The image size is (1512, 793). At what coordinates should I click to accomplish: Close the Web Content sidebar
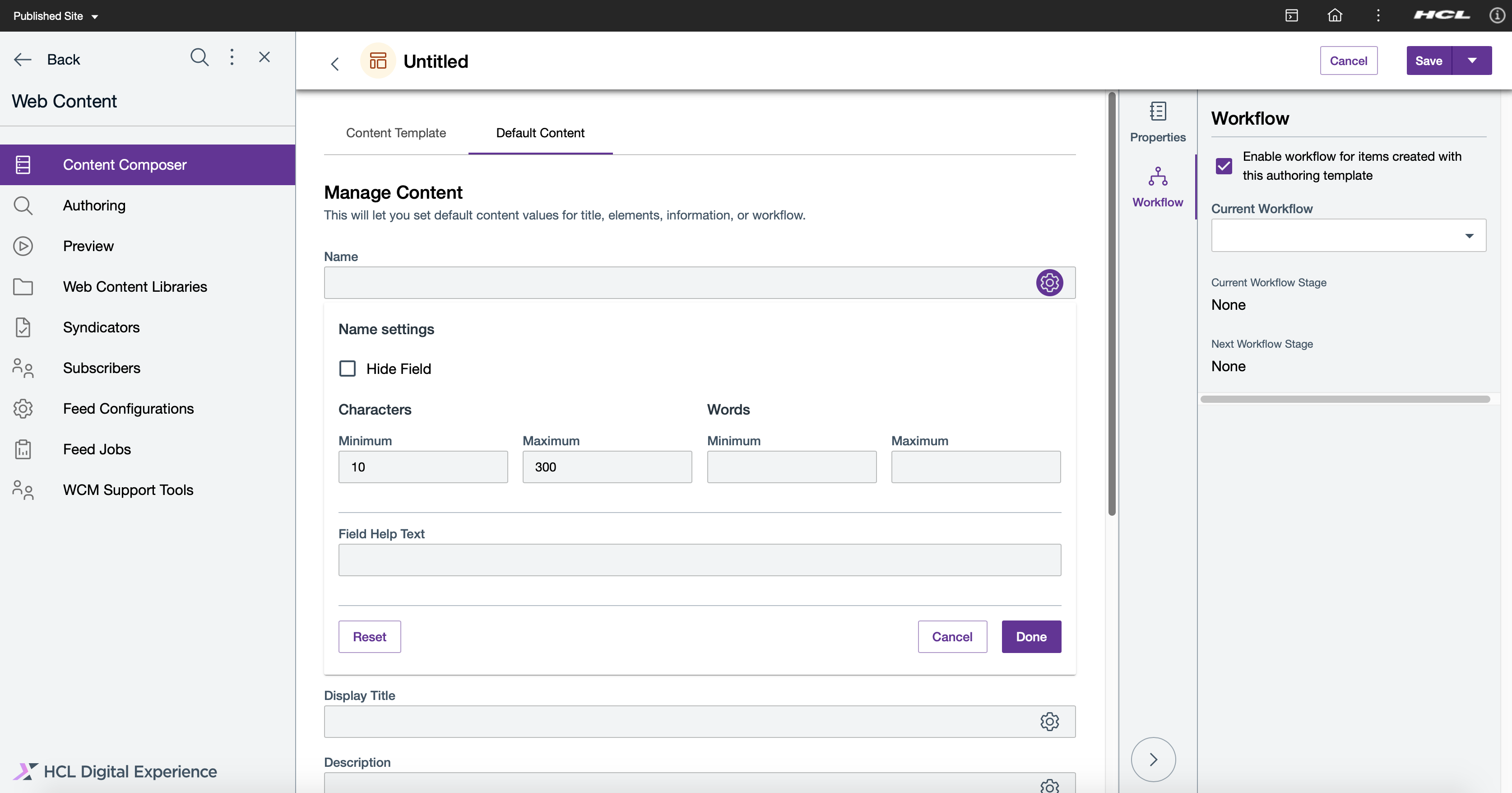coord(265,57)
